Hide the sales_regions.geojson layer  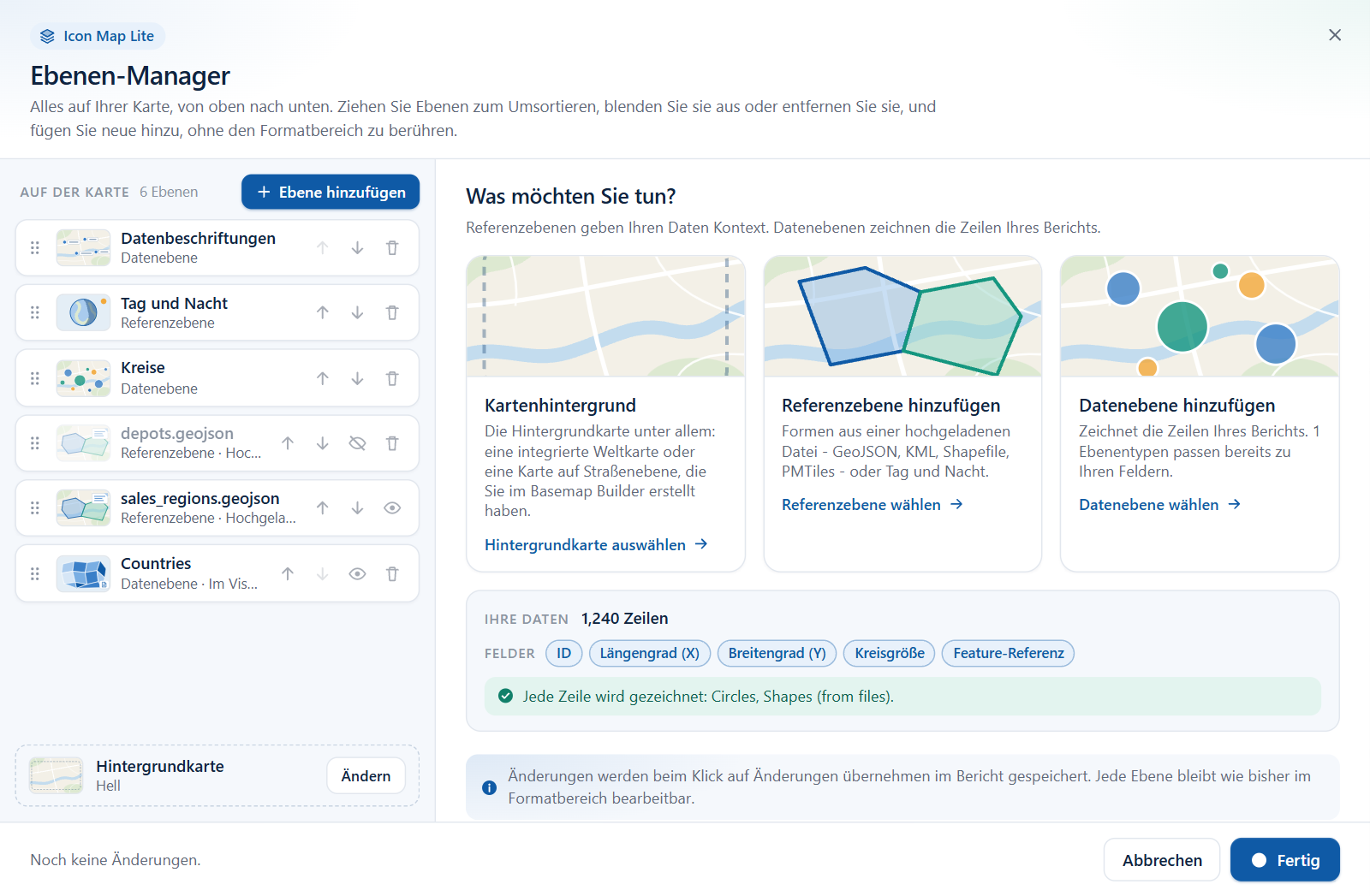pos(392,508)
